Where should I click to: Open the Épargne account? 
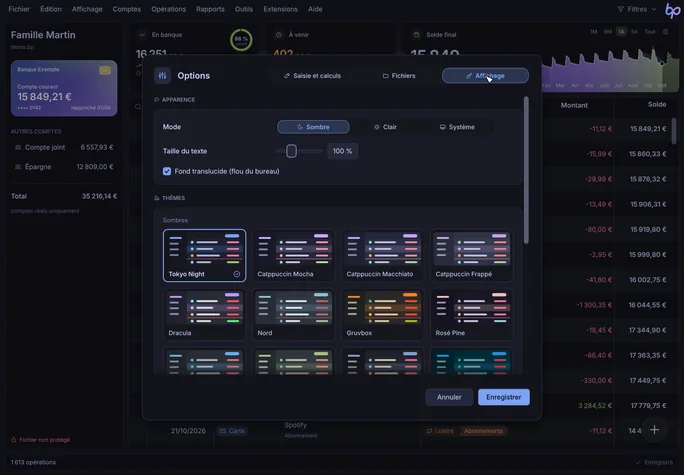(x=64, y=167)
